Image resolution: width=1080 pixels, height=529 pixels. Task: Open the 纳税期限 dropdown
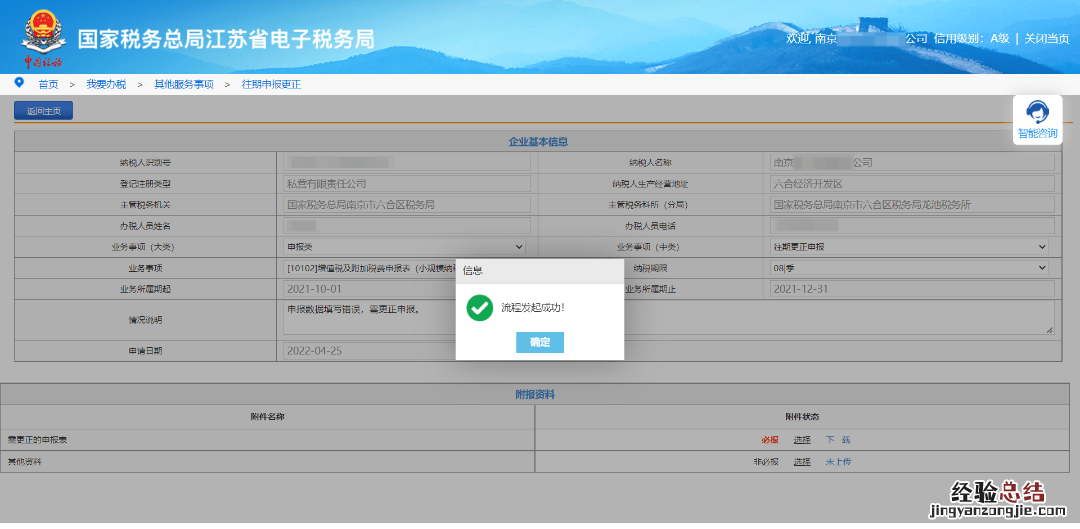point(910,268)
